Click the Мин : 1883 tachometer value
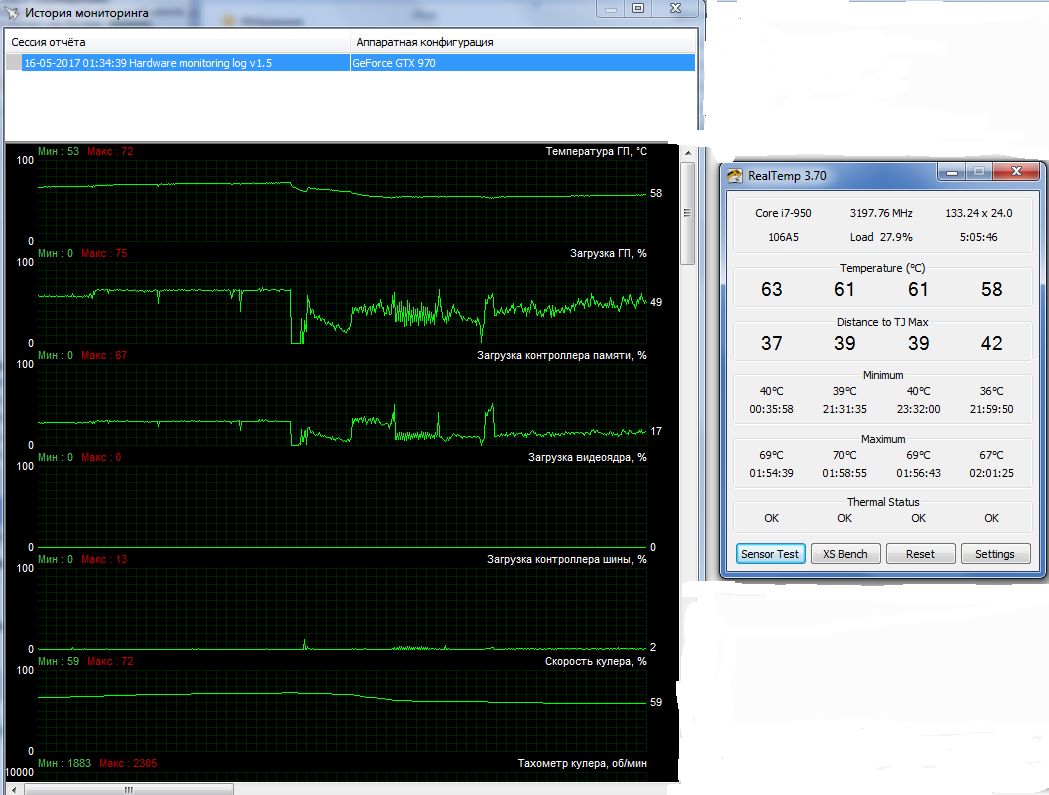This screenshot has height=795, width=1049. 64,763
